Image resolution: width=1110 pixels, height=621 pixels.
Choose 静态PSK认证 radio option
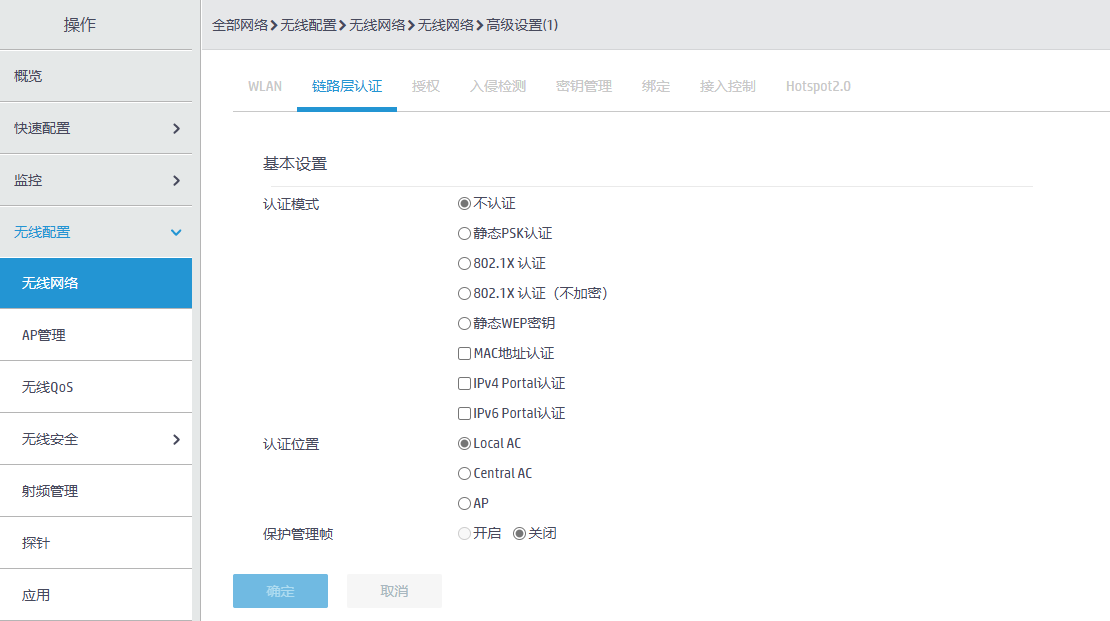click(464, 234)
